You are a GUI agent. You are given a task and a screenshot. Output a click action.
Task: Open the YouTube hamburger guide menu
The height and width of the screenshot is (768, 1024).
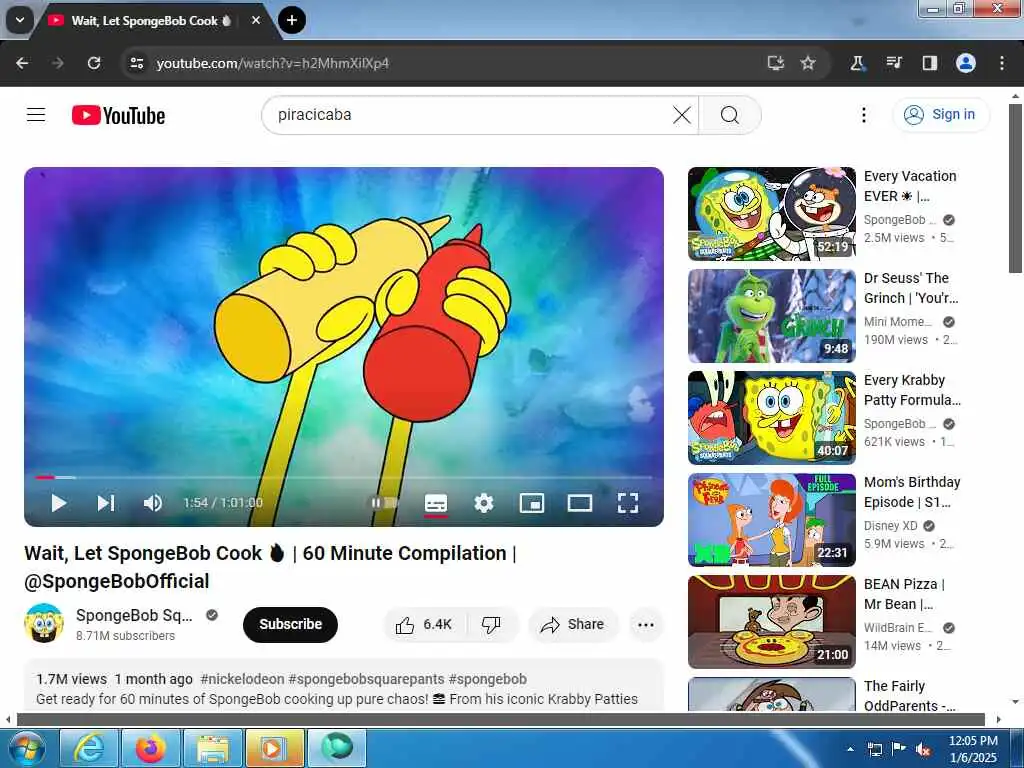coord(36,115)
